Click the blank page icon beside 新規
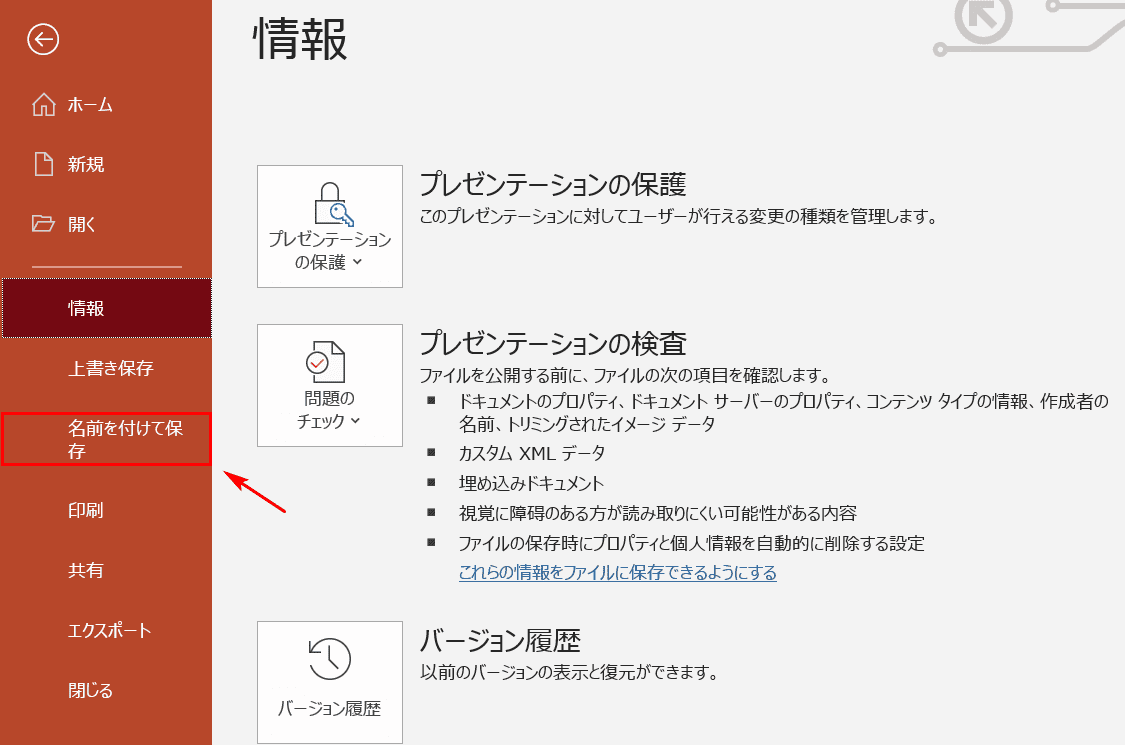The height and width of the screenshot is (745, 1125). (x=44, y=164)
